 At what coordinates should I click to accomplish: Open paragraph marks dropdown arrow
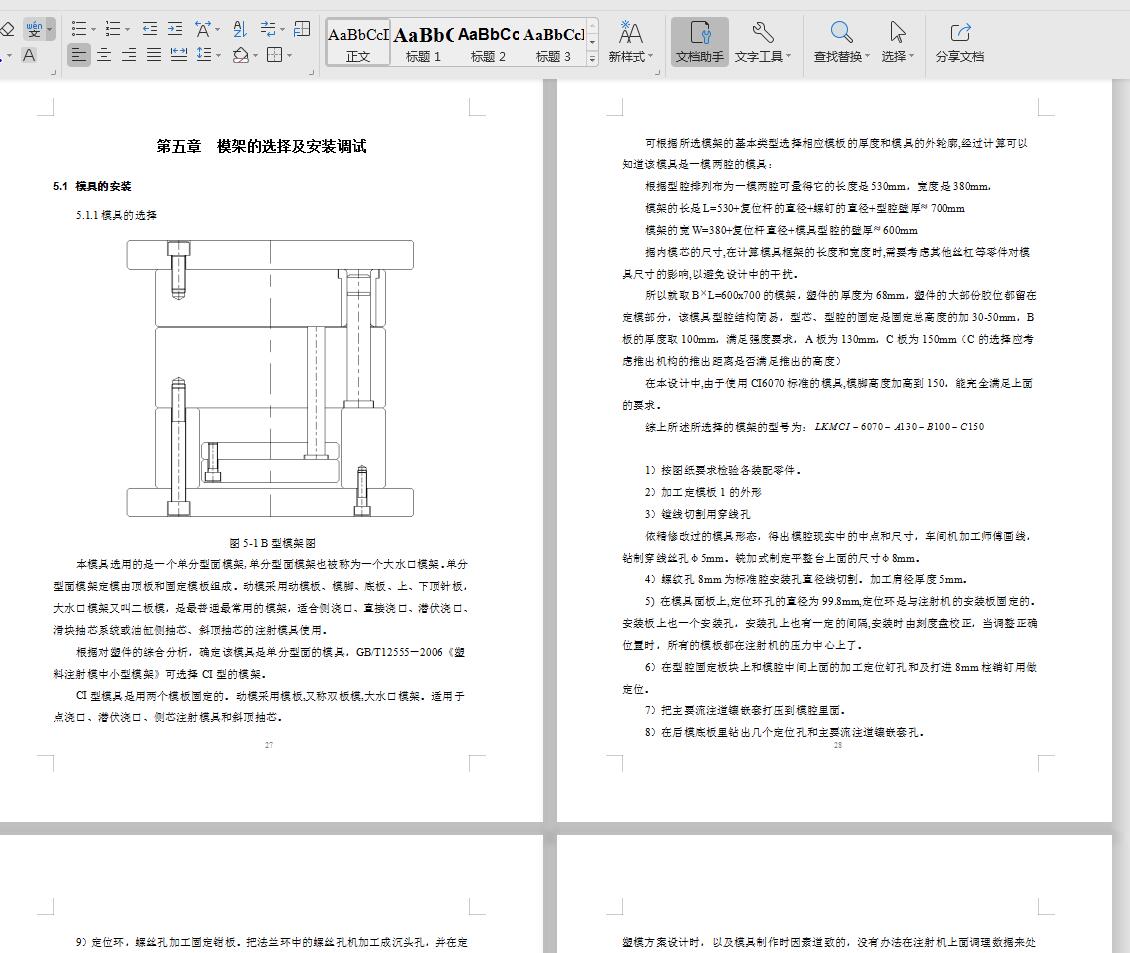[x=282, y=30]
